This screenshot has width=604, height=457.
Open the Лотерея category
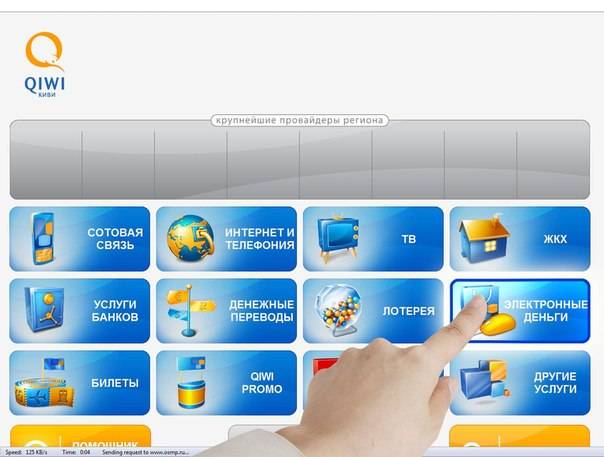click(373, 311)
